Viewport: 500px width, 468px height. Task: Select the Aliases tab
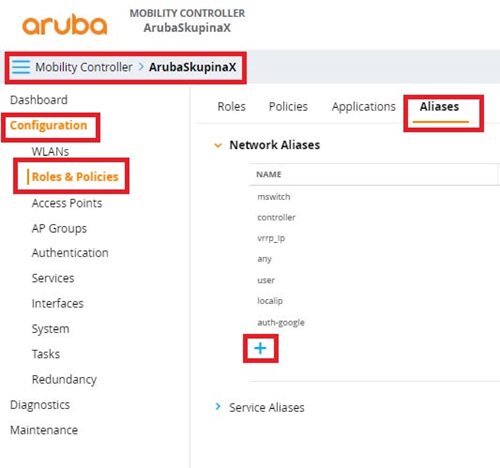[x=439, y=107]
